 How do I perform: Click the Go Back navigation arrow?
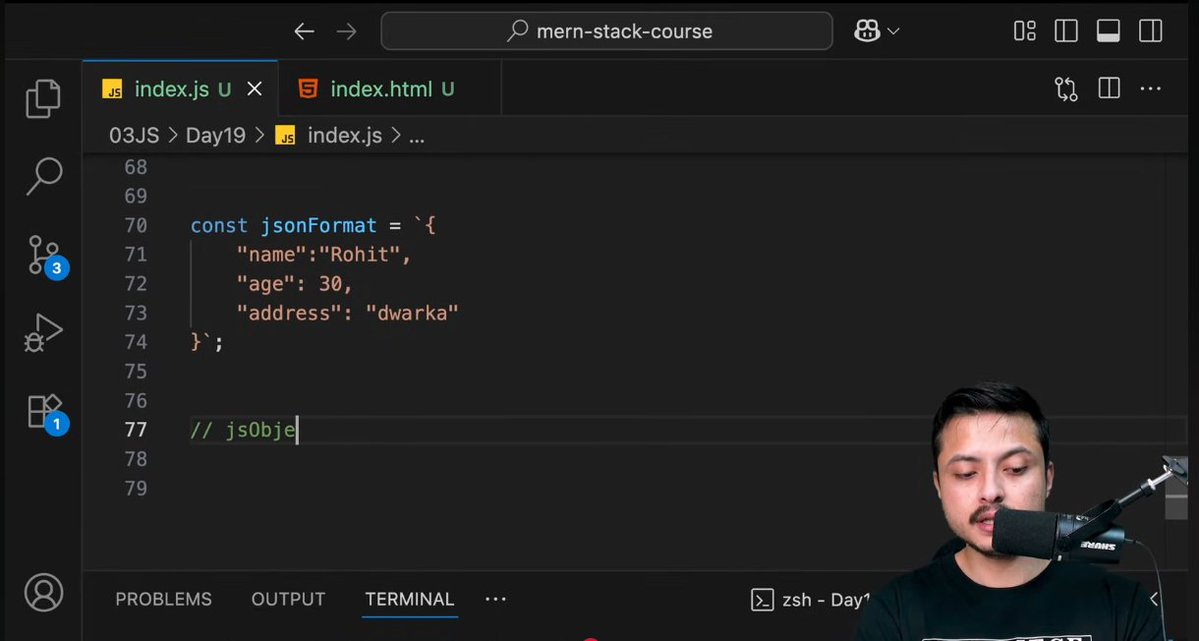click(x=304, y=31)
